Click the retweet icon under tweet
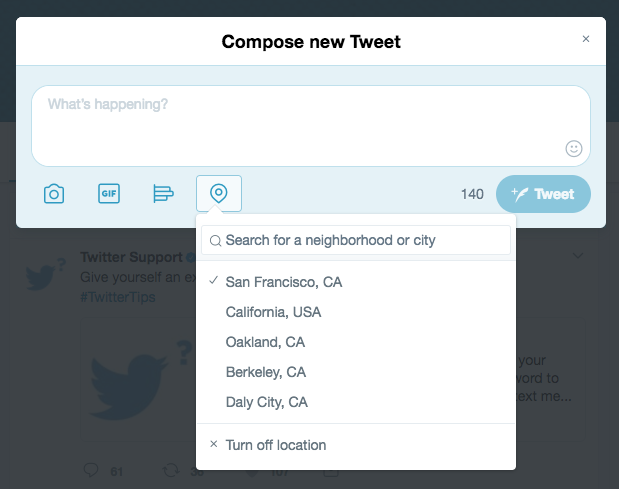This screenshot has width=619, height=489. click(171, 470)
